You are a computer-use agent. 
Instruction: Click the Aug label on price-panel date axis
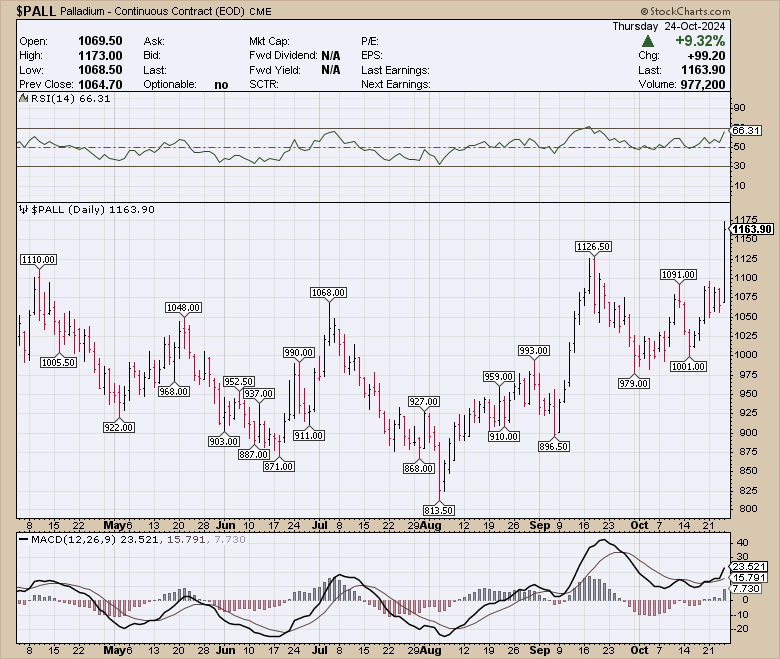(430, 525)
